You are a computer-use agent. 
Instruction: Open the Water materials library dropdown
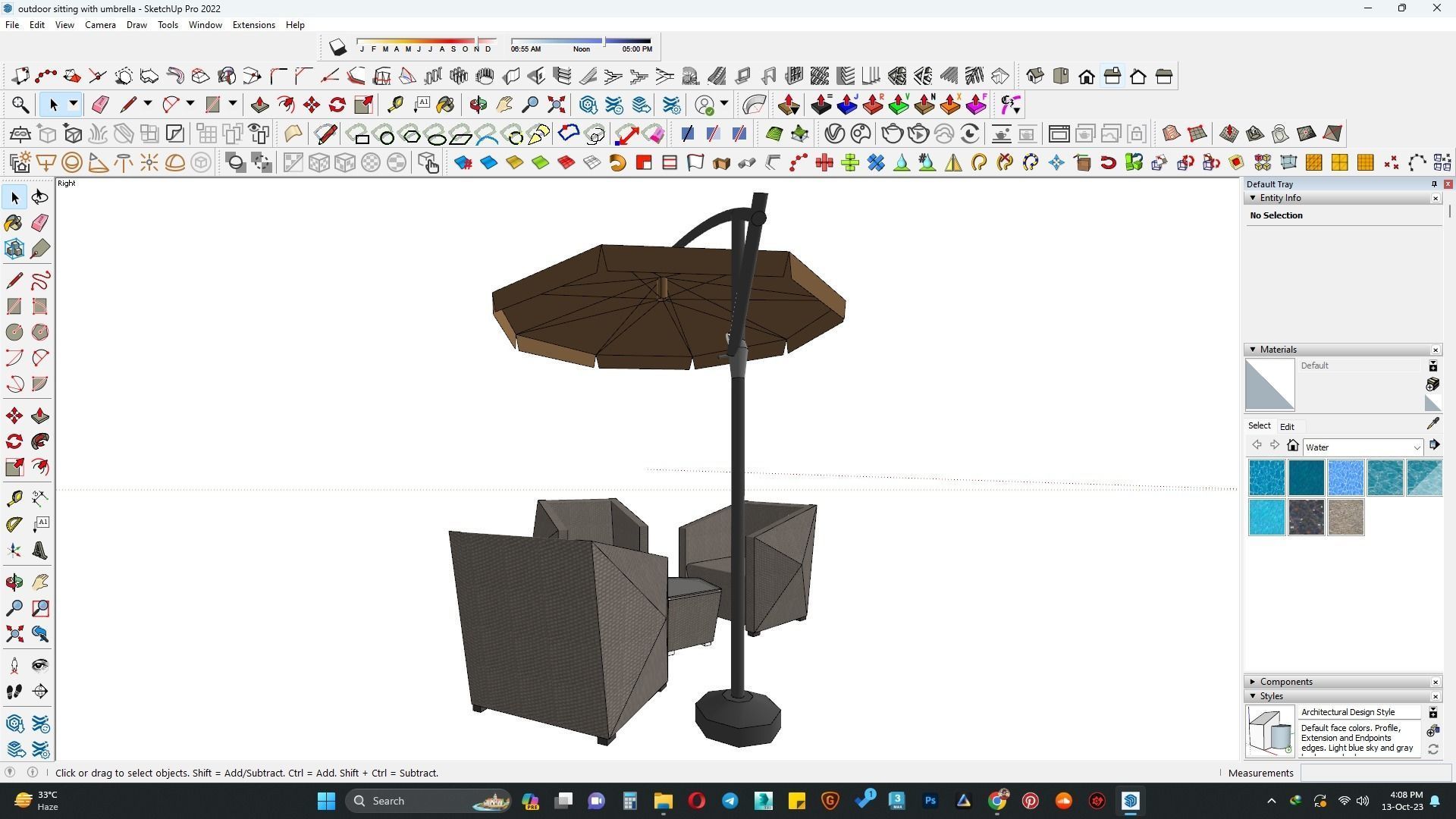(1363, 447)
